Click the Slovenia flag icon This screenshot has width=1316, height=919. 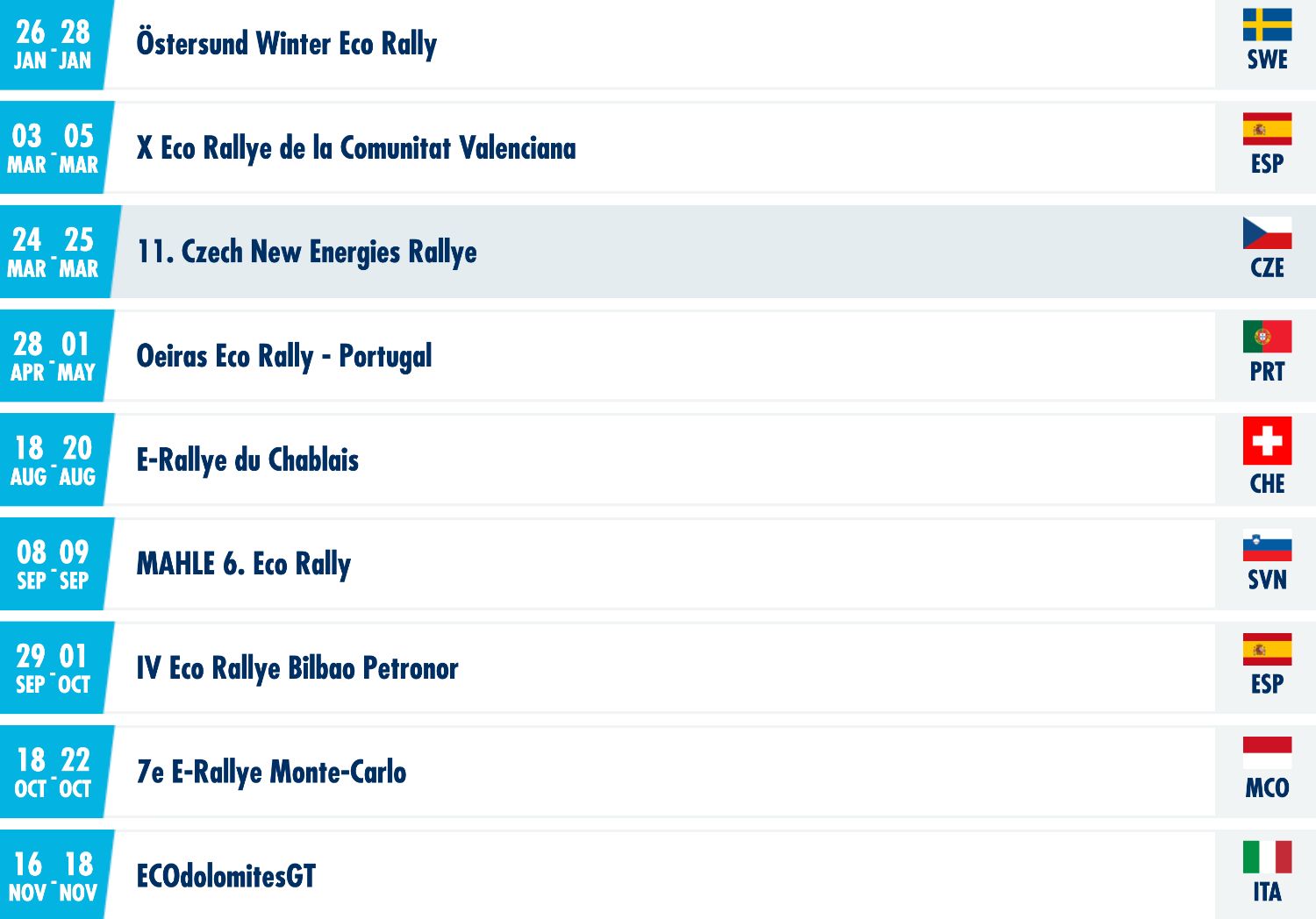[1267, 545]
